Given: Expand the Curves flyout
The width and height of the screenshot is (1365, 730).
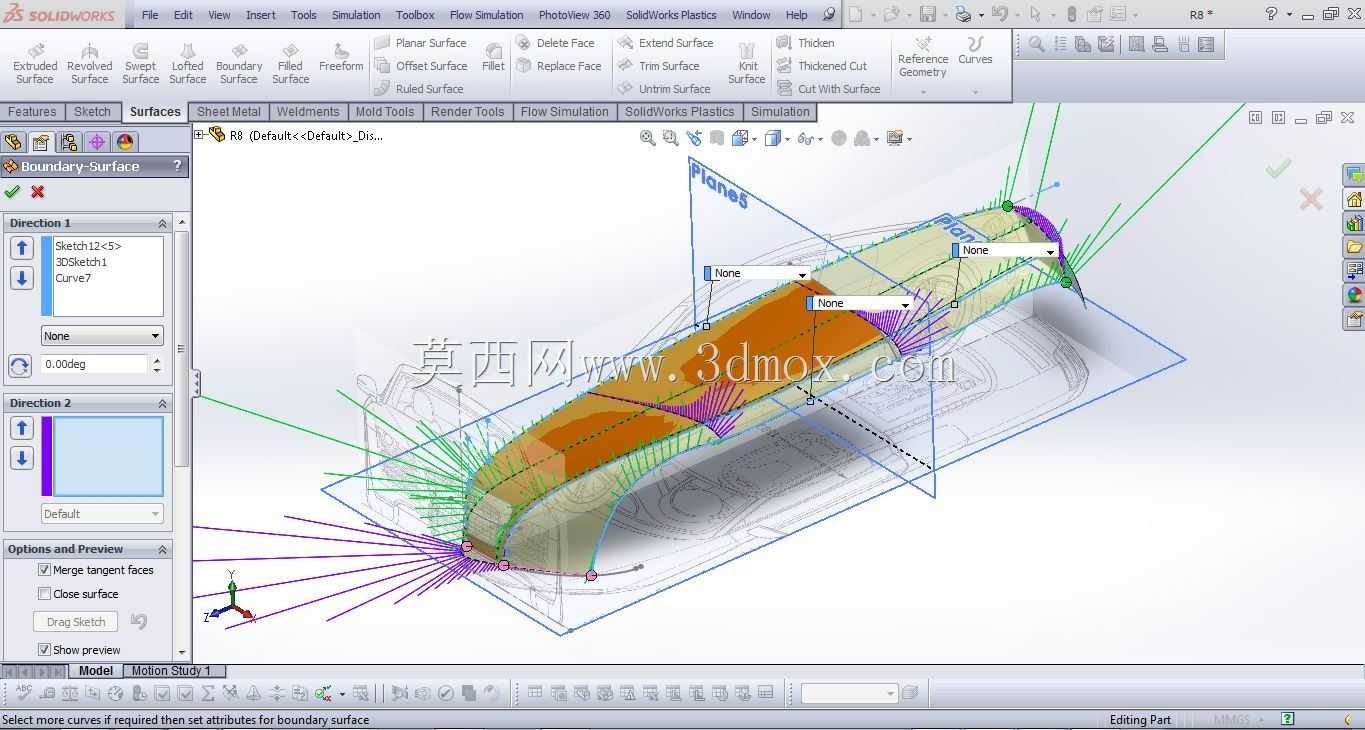Looking at the screenshot, I should 975,93.
